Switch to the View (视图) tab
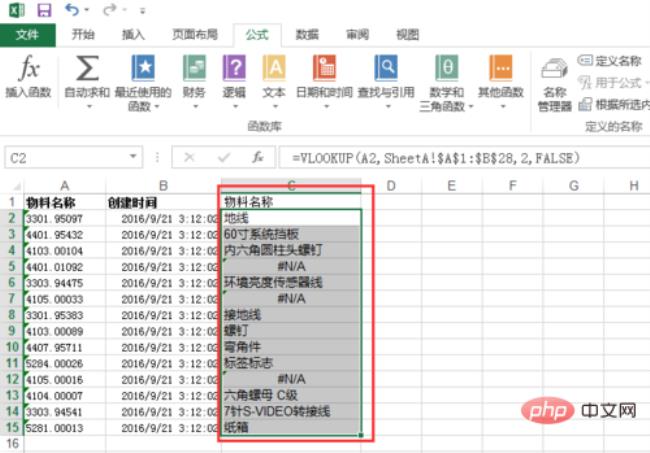Image resolution: width=650 pixels, height=453 pixels. pyautogui.click(x=407, y=34)
